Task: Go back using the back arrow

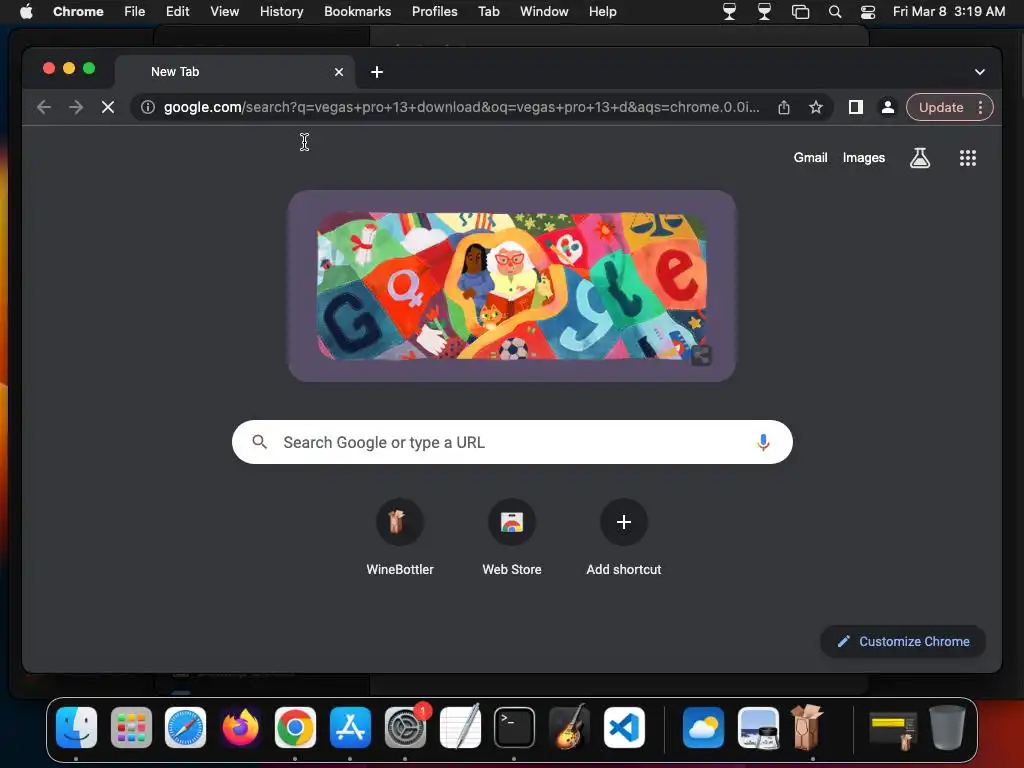Action: click(44, 107)
